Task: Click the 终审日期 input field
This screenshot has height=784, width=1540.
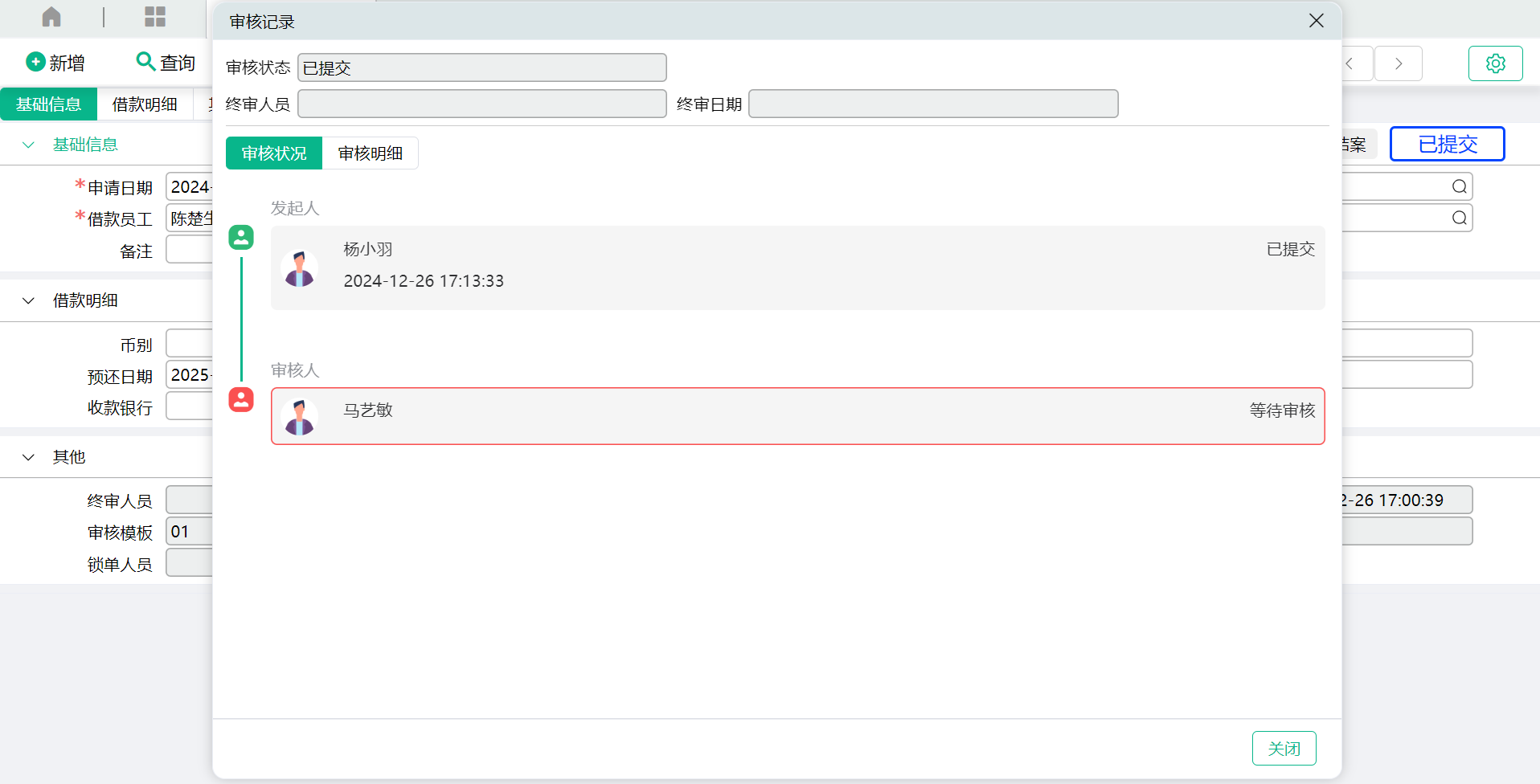Action: [x=932, y=104]
